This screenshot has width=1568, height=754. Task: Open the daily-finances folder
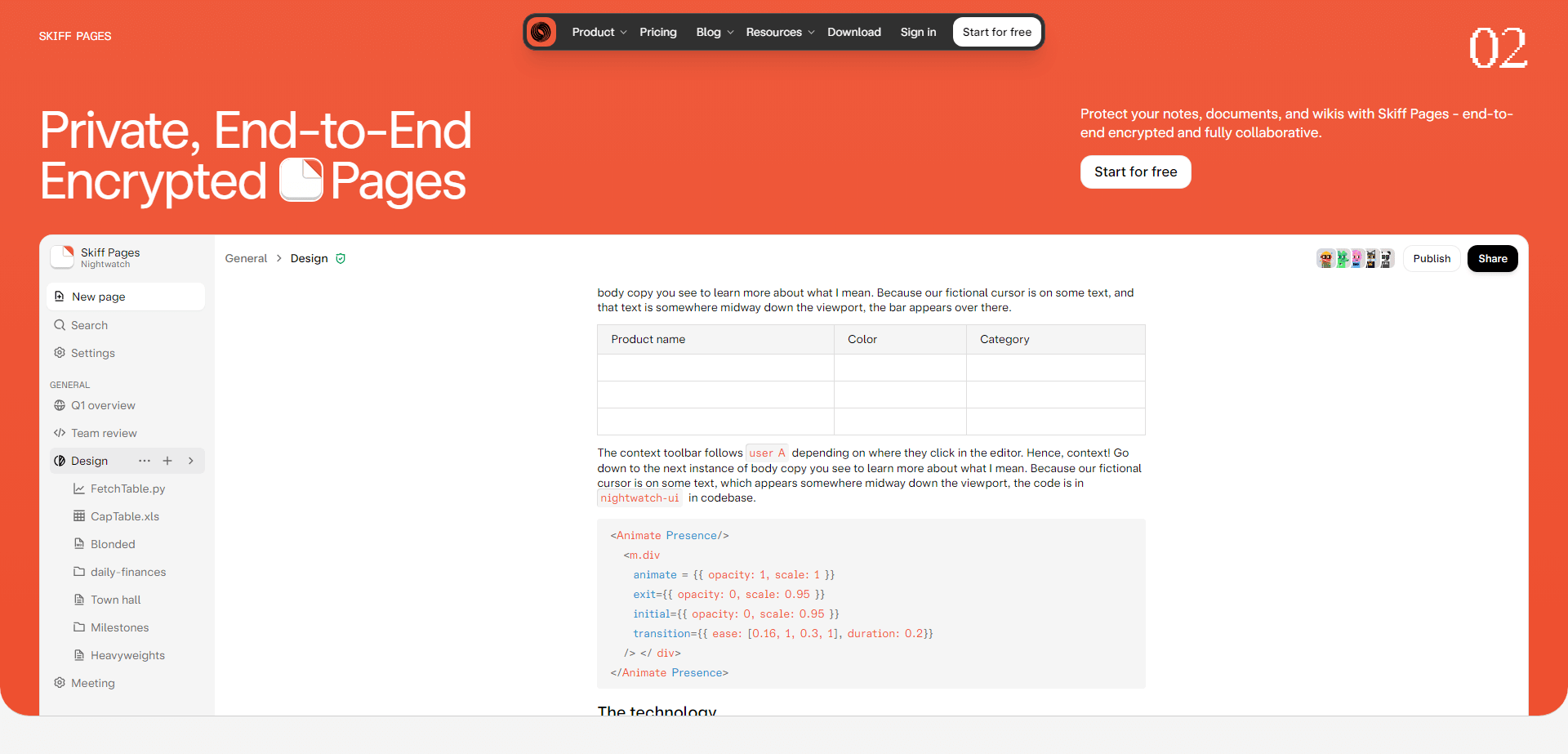coord(127,572)
